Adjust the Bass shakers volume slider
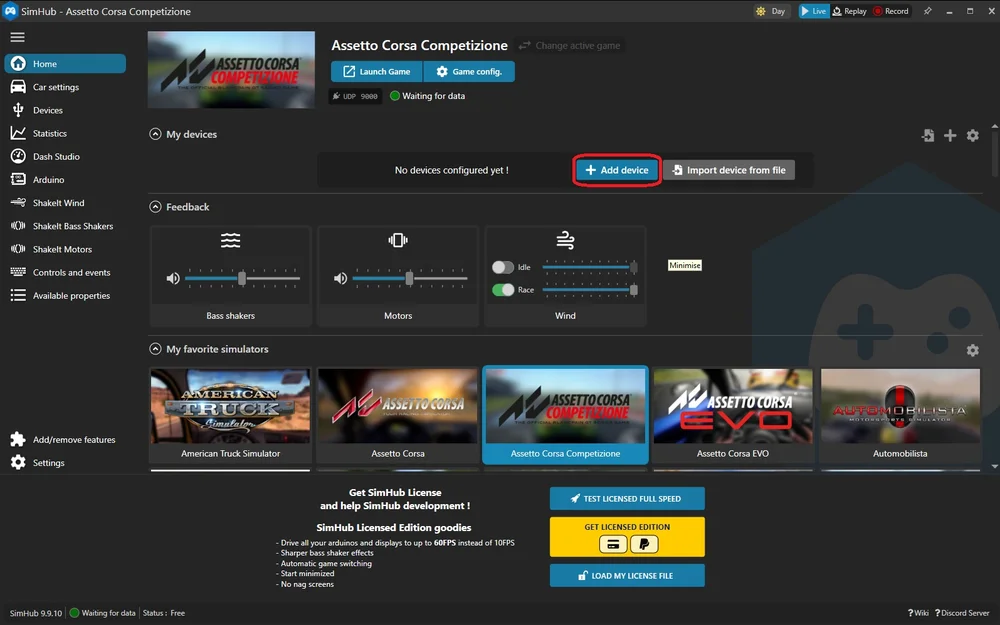This screenshot has width=1000, height=625. (241, 278)
